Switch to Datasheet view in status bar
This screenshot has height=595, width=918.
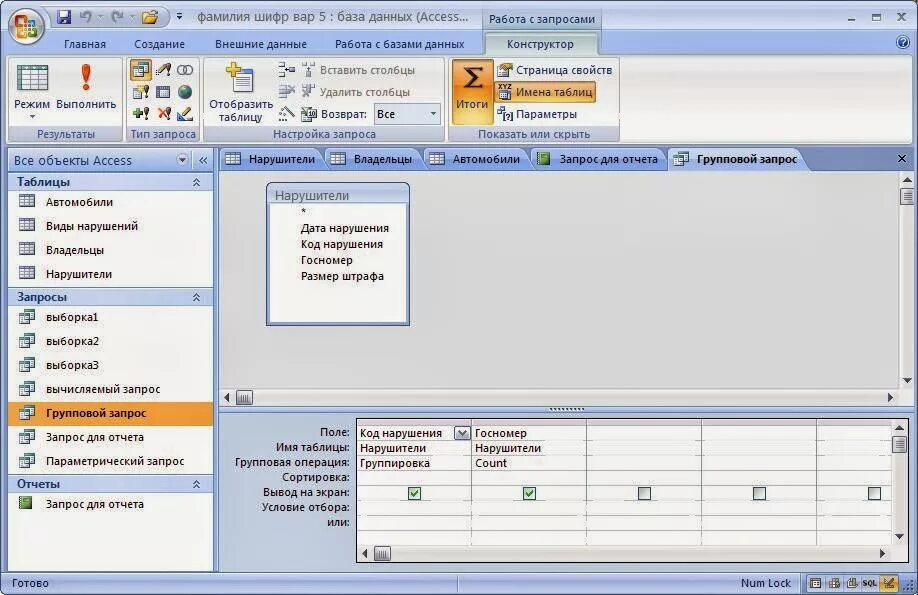pos(815,583)
